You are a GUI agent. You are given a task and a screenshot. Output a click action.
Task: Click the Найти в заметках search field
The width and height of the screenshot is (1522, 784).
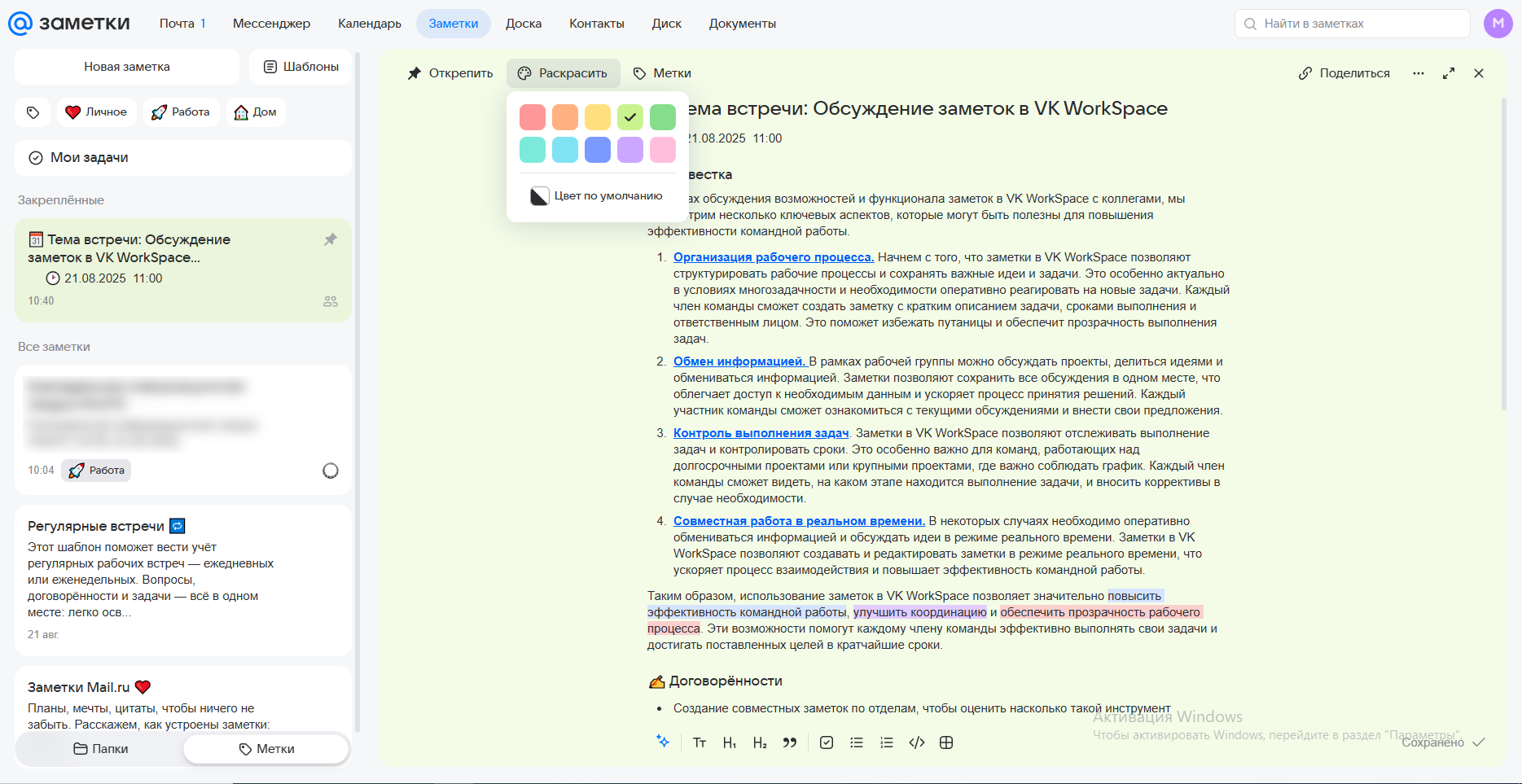click(x=1352, y=24)
